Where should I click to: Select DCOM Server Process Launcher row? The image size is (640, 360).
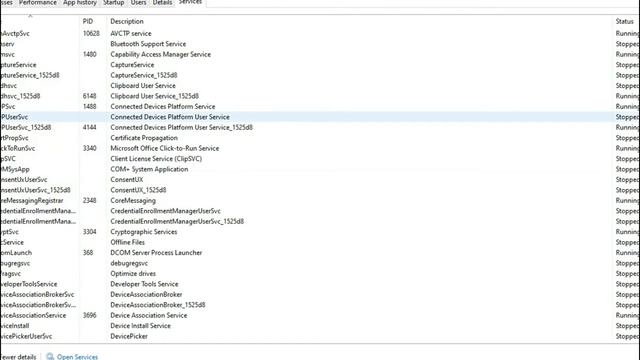click(x=320, y=253)
